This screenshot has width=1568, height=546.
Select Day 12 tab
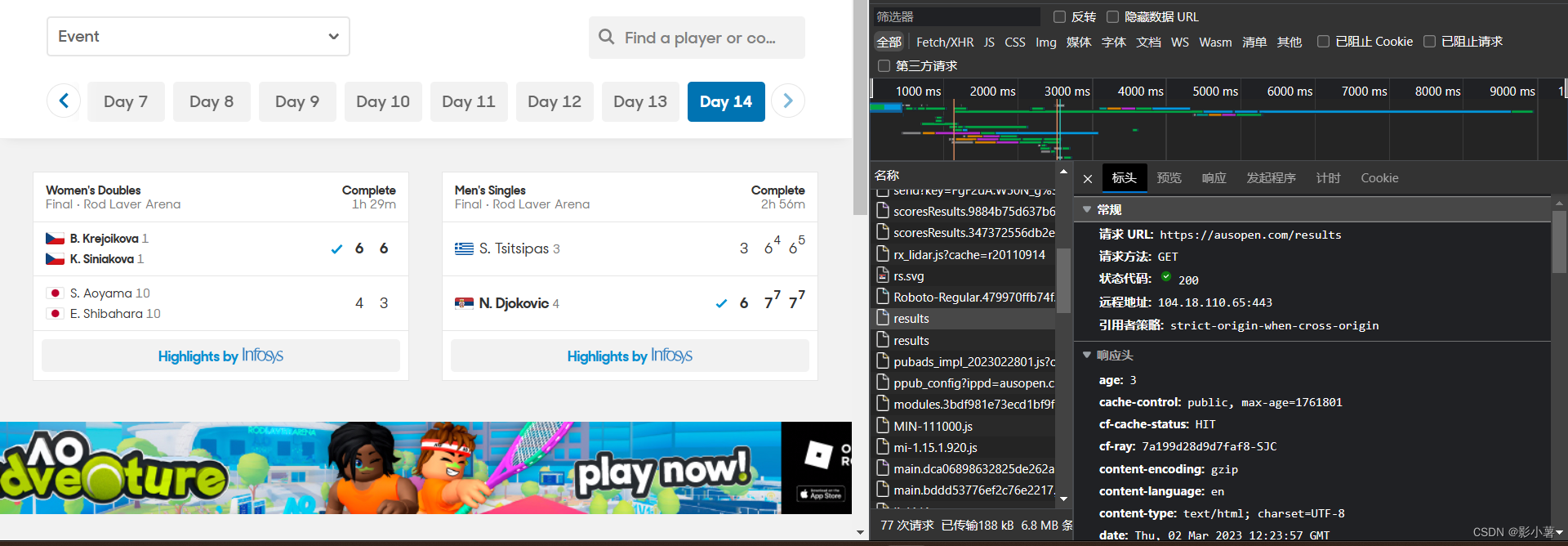555,101
